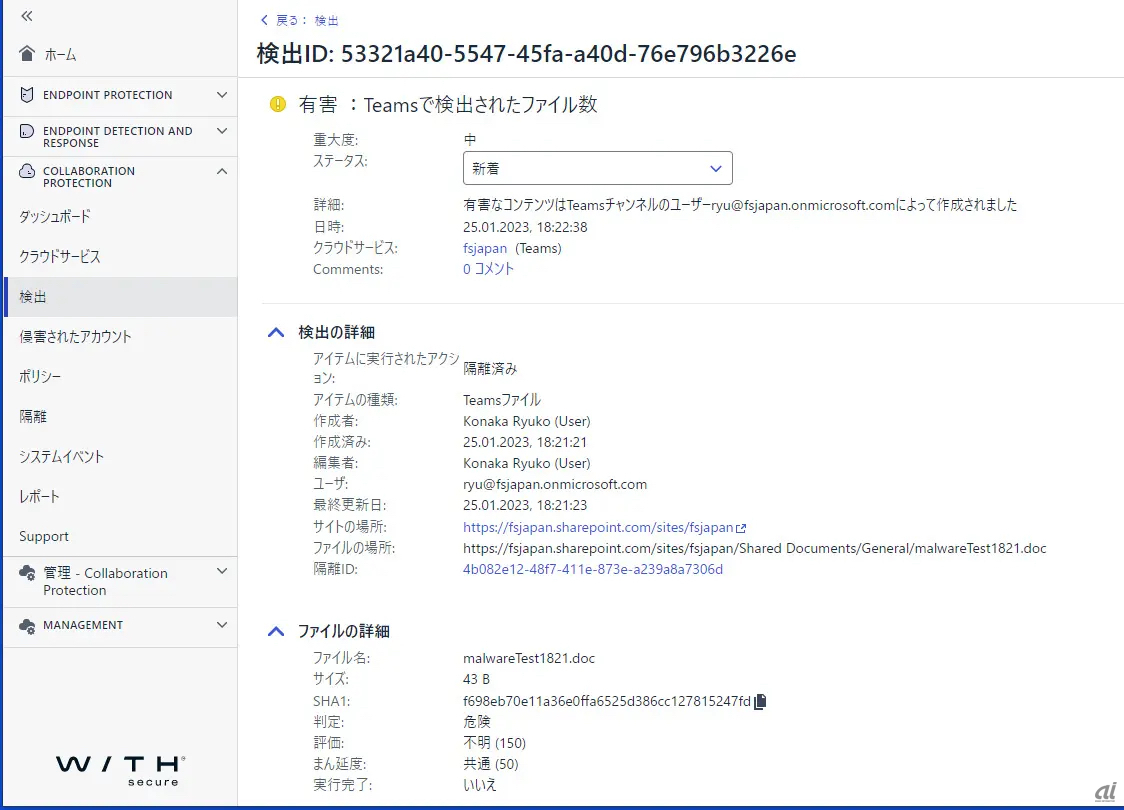The width and height of the screenshot is (1124, 810).
Task: Go to 隔離 in the sidebar
Action: [33, 417]
